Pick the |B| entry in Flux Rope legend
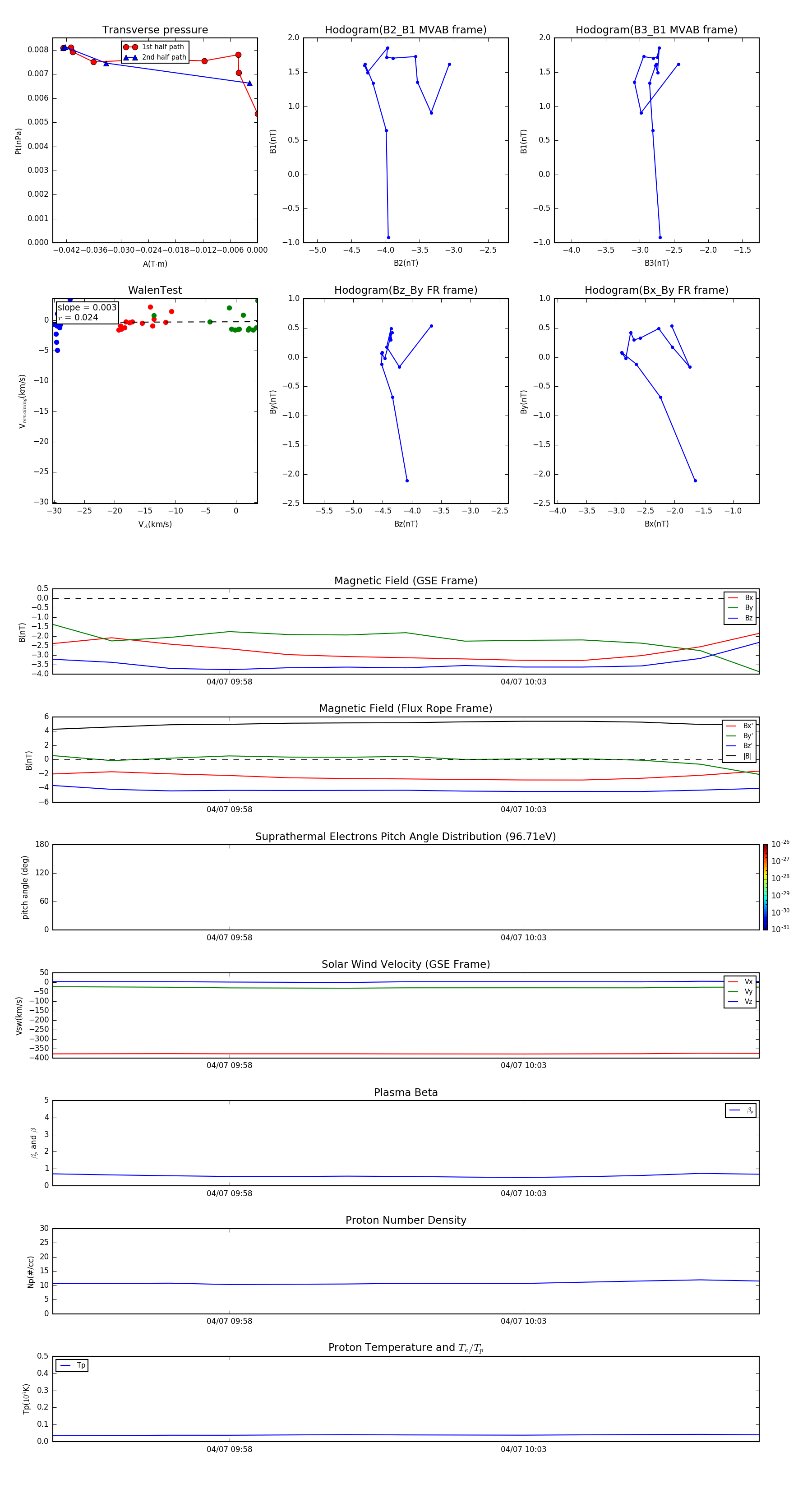The height and width of the screenshot is (1489, 812). (740, 756)
